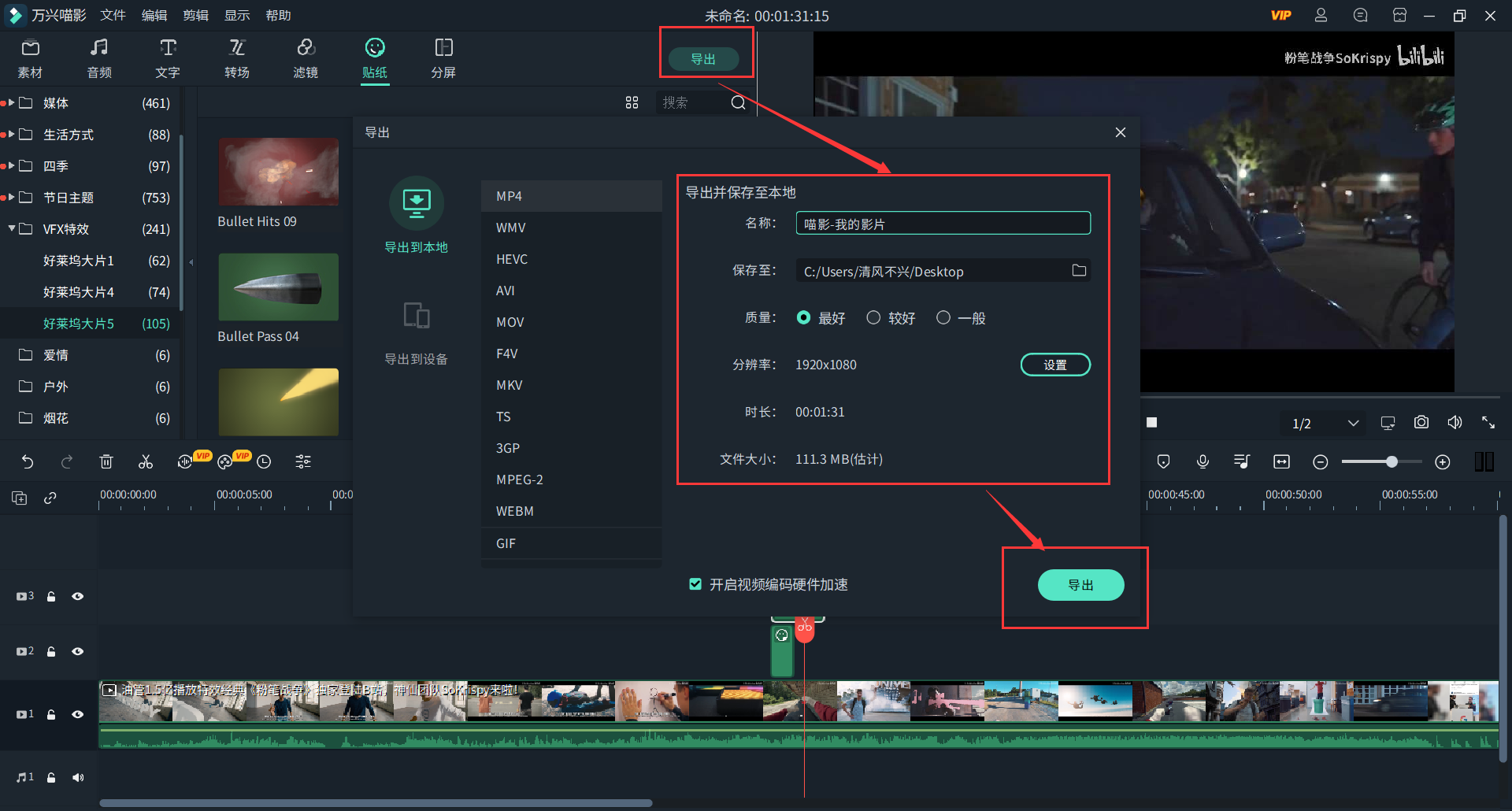The width and height of the screenshot is (1512, 811).
Task: Enable the 较好 quality radio button
Action: coord(873,317)
